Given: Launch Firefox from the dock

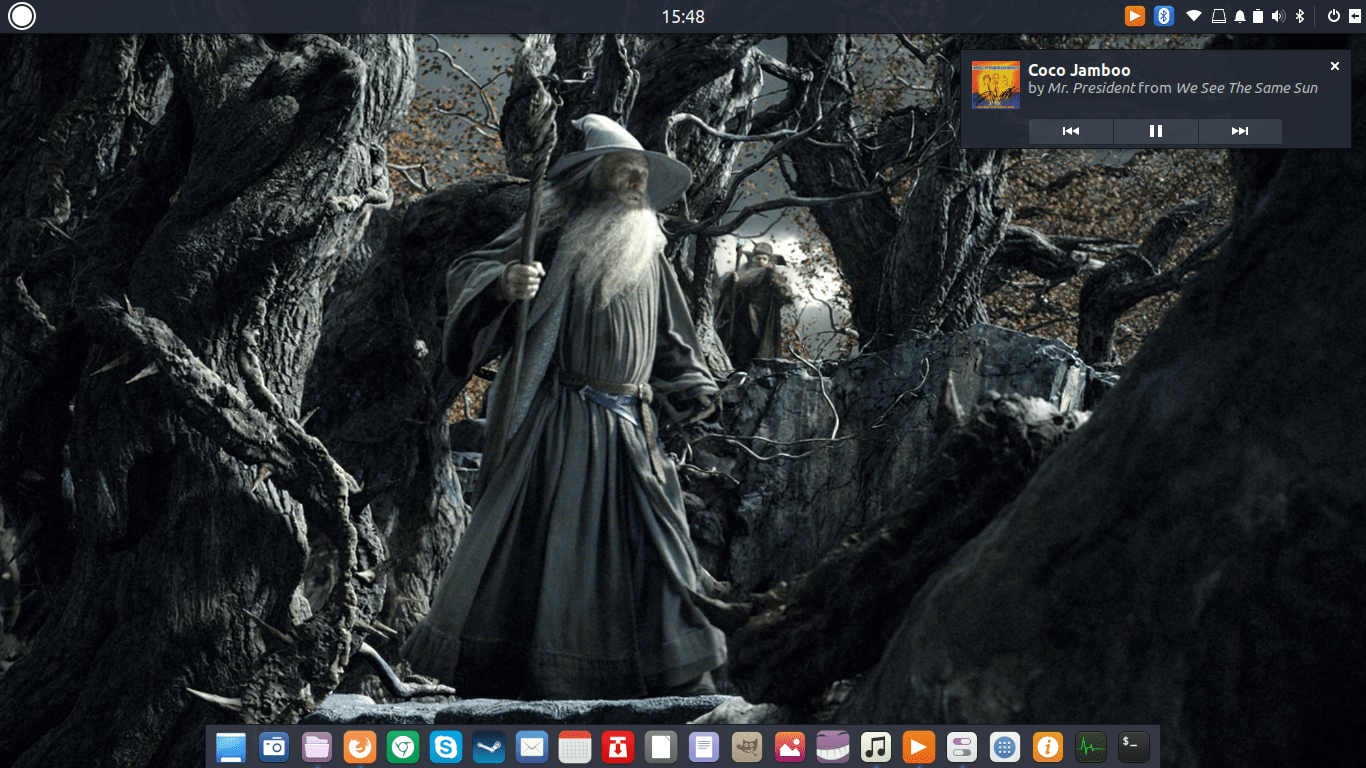Looking at the screenshot, I should (360, 747).
